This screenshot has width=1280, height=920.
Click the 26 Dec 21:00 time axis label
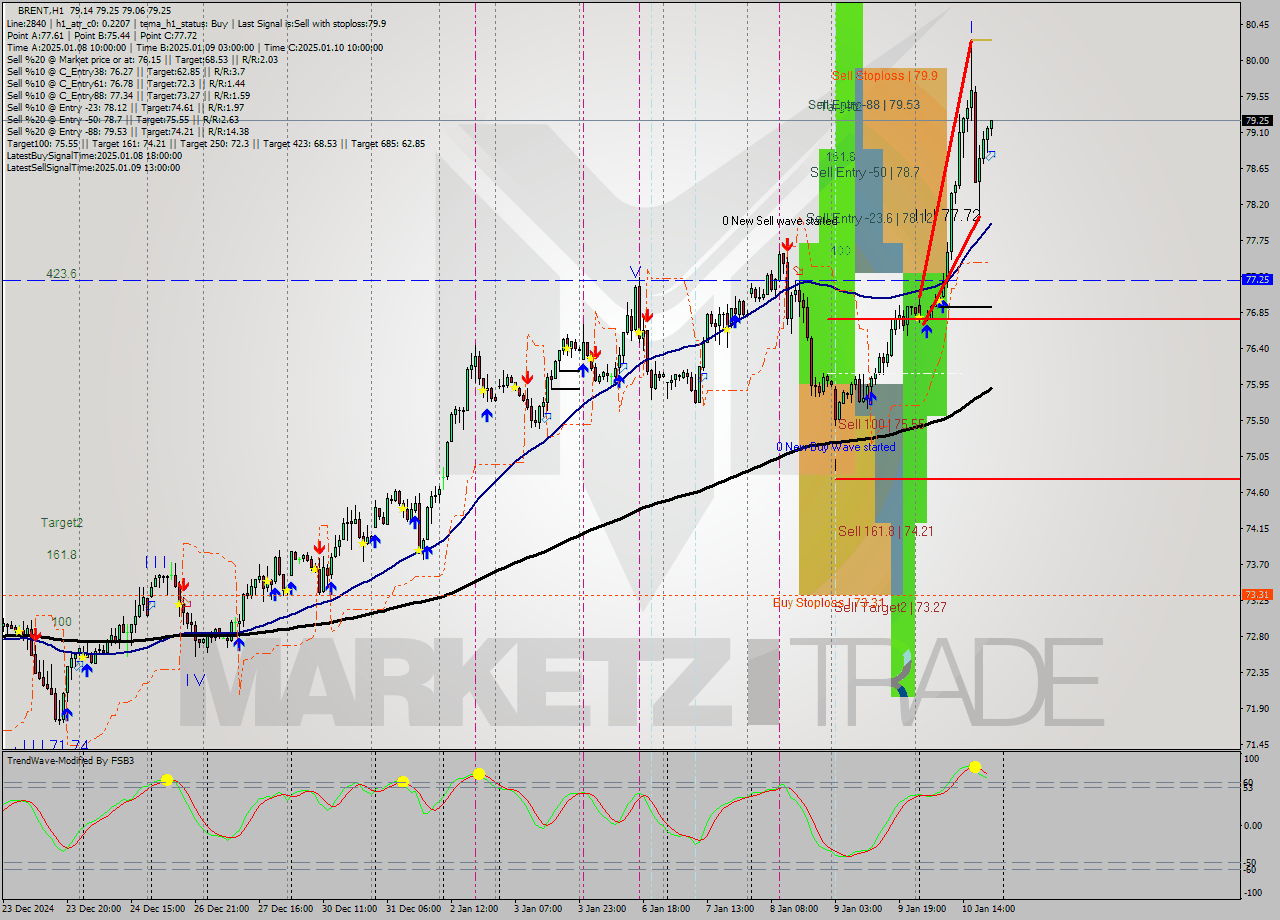coord(220,909)
